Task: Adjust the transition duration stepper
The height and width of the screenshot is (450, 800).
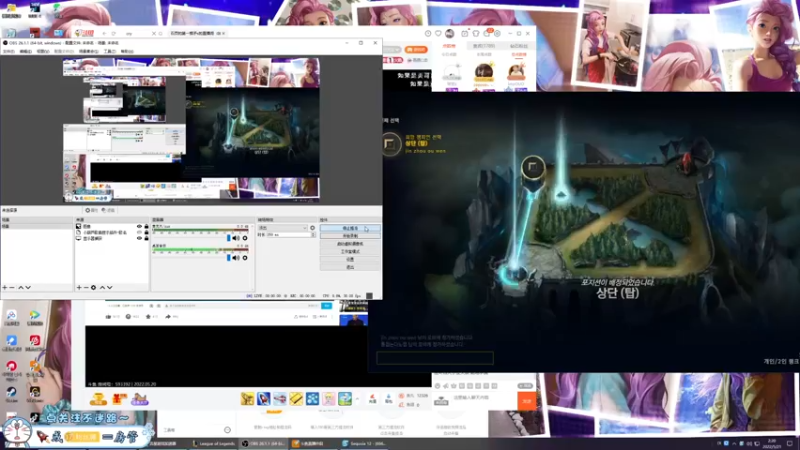Action: tap(313, 235)
